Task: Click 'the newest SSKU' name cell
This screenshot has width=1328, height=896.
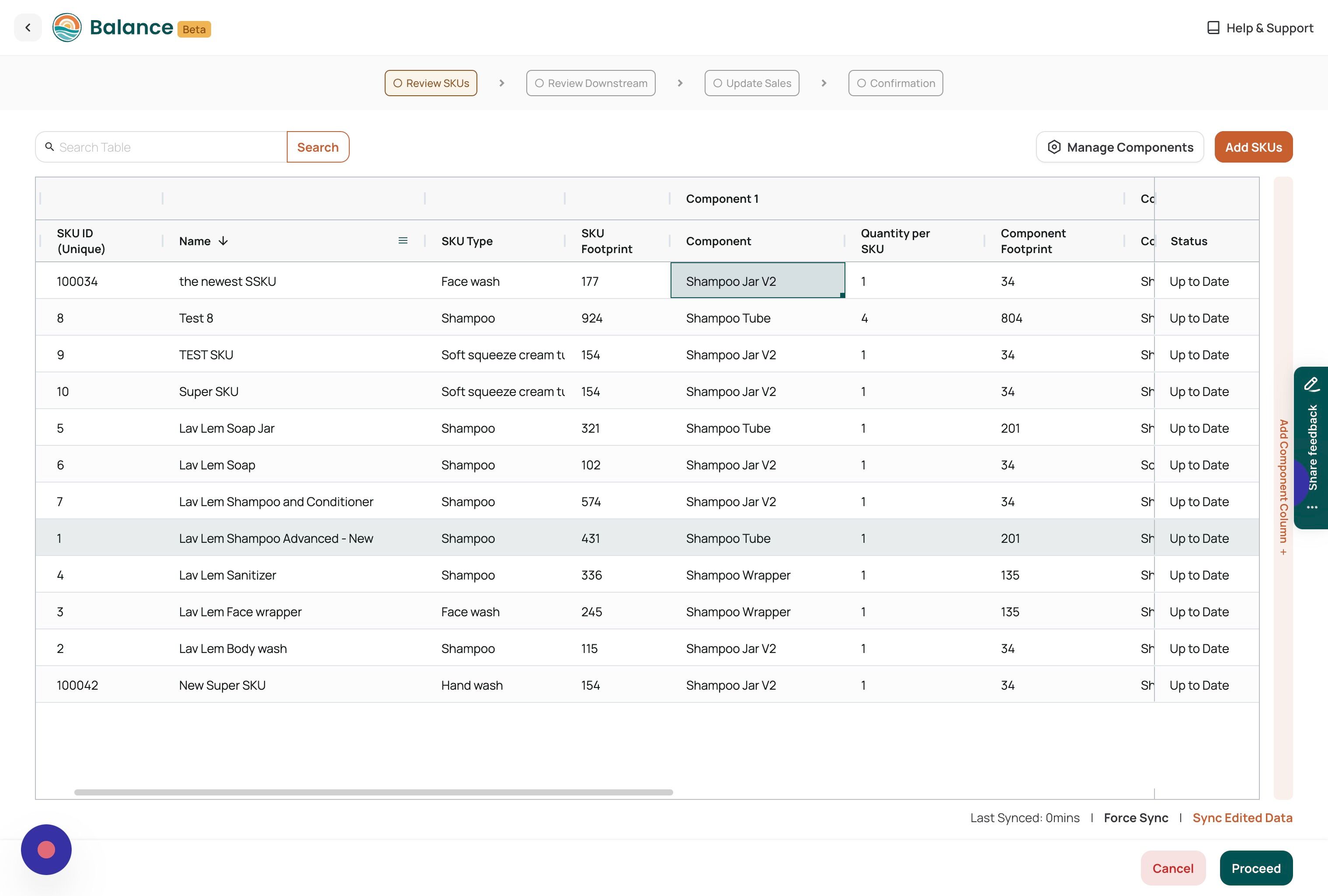Action: click(294, 281)
